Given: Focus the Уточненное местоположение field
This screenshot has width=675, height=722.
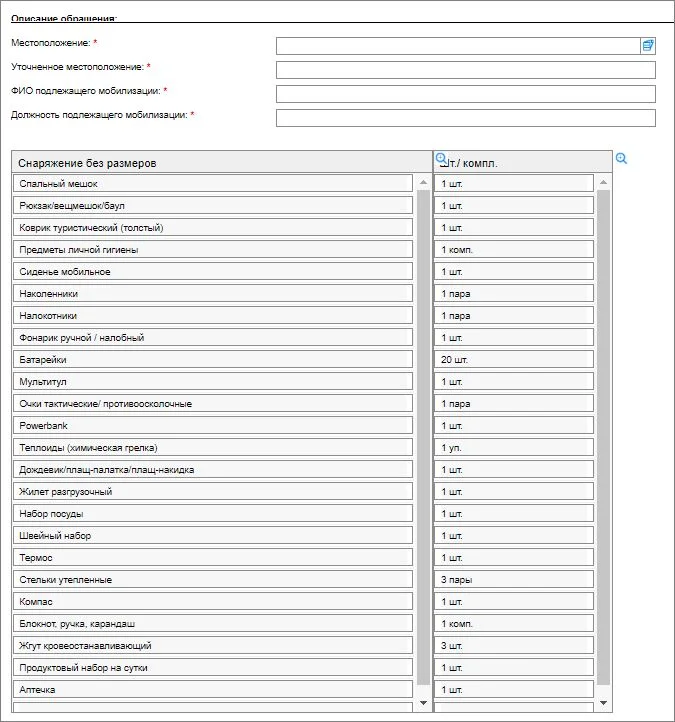Looking at the screenshot, I should [465, 70].
